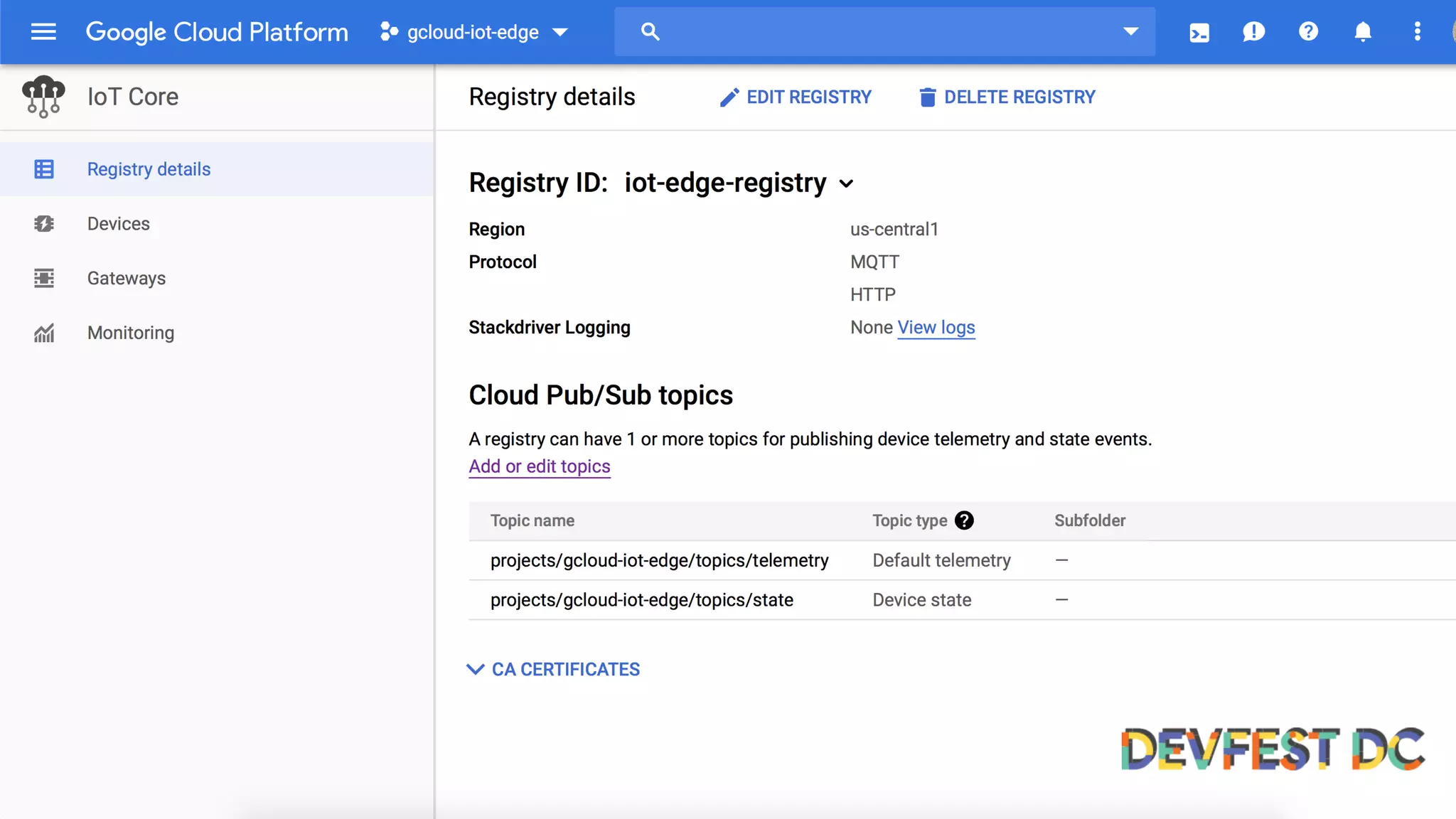This screenshot has height=819, width=1456.
Task: Click Add or edit topics link
Action: pyautogui.click(x=539, y=466)
